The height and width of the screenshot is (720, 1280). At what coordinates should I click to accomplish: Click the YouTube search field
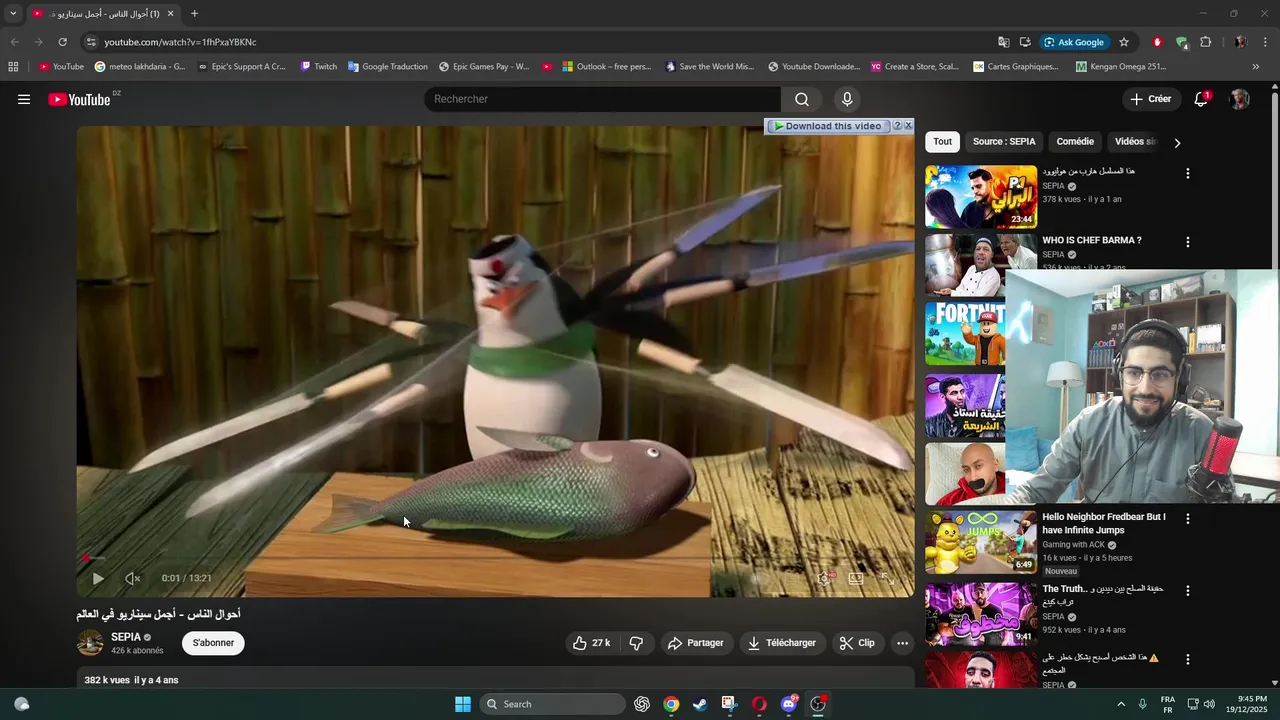603,99
